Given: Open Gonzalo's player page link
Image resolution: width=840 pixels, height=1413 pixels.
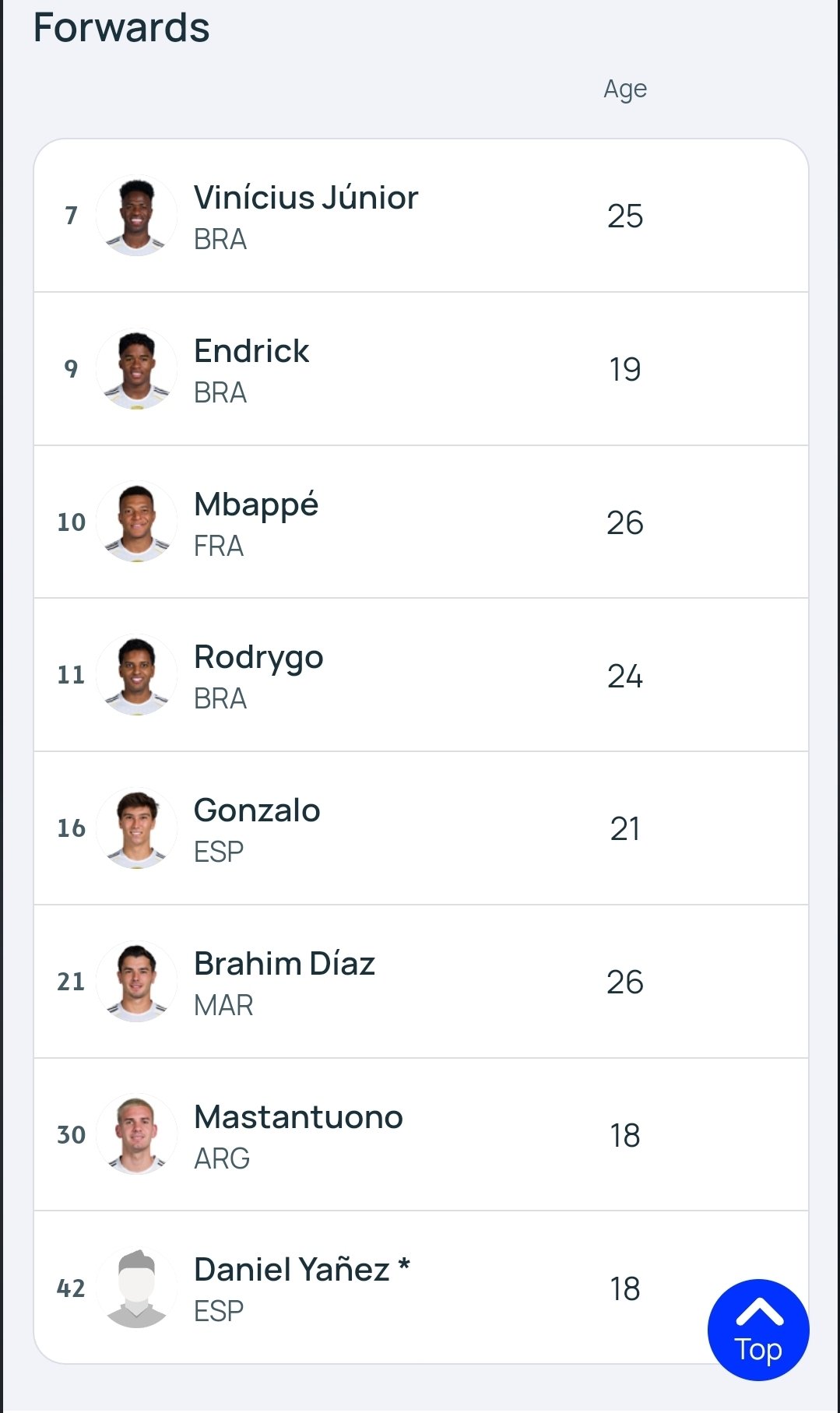Looking at the screenshot, I should point(257,810).
